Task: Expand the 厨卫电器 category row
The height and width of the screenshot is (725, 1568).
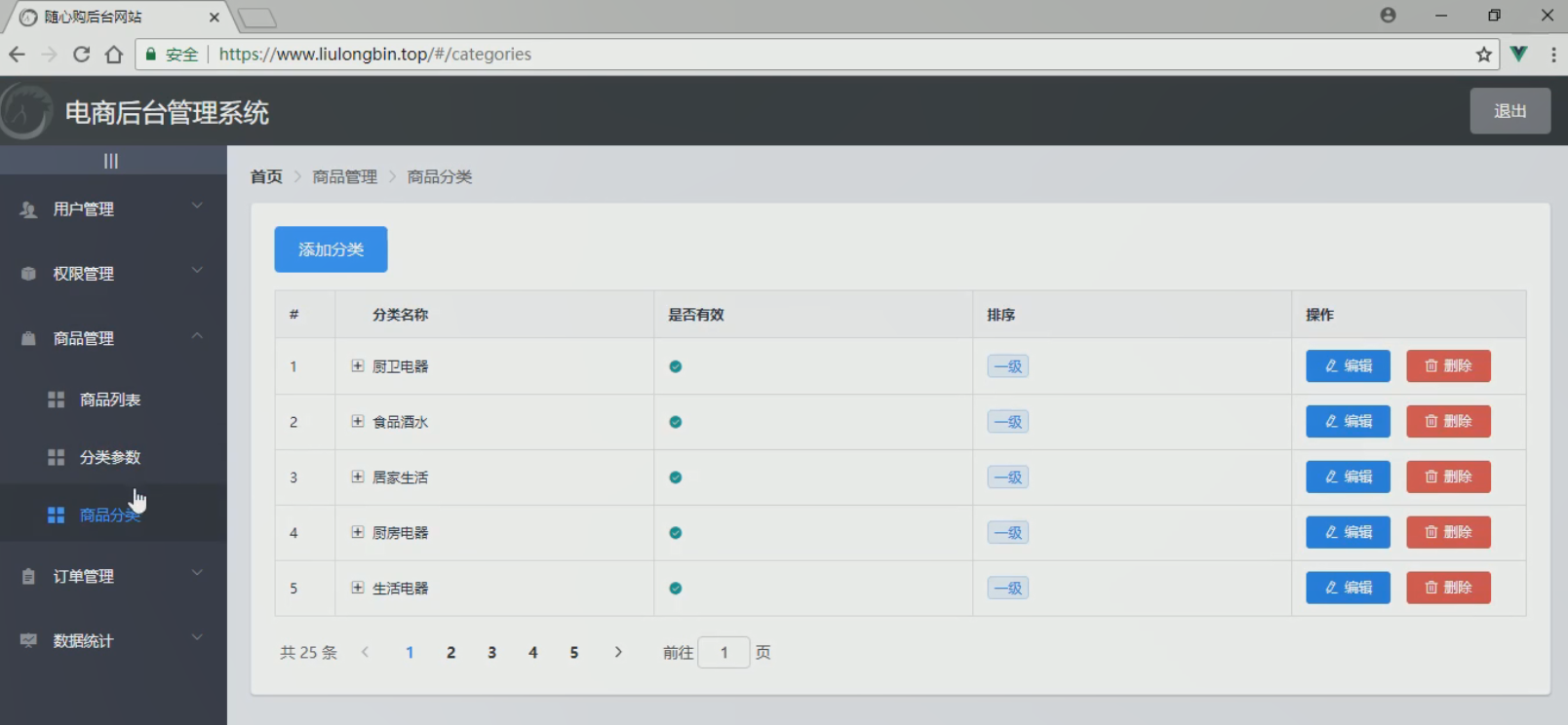Action: click(x=358, y=366)
